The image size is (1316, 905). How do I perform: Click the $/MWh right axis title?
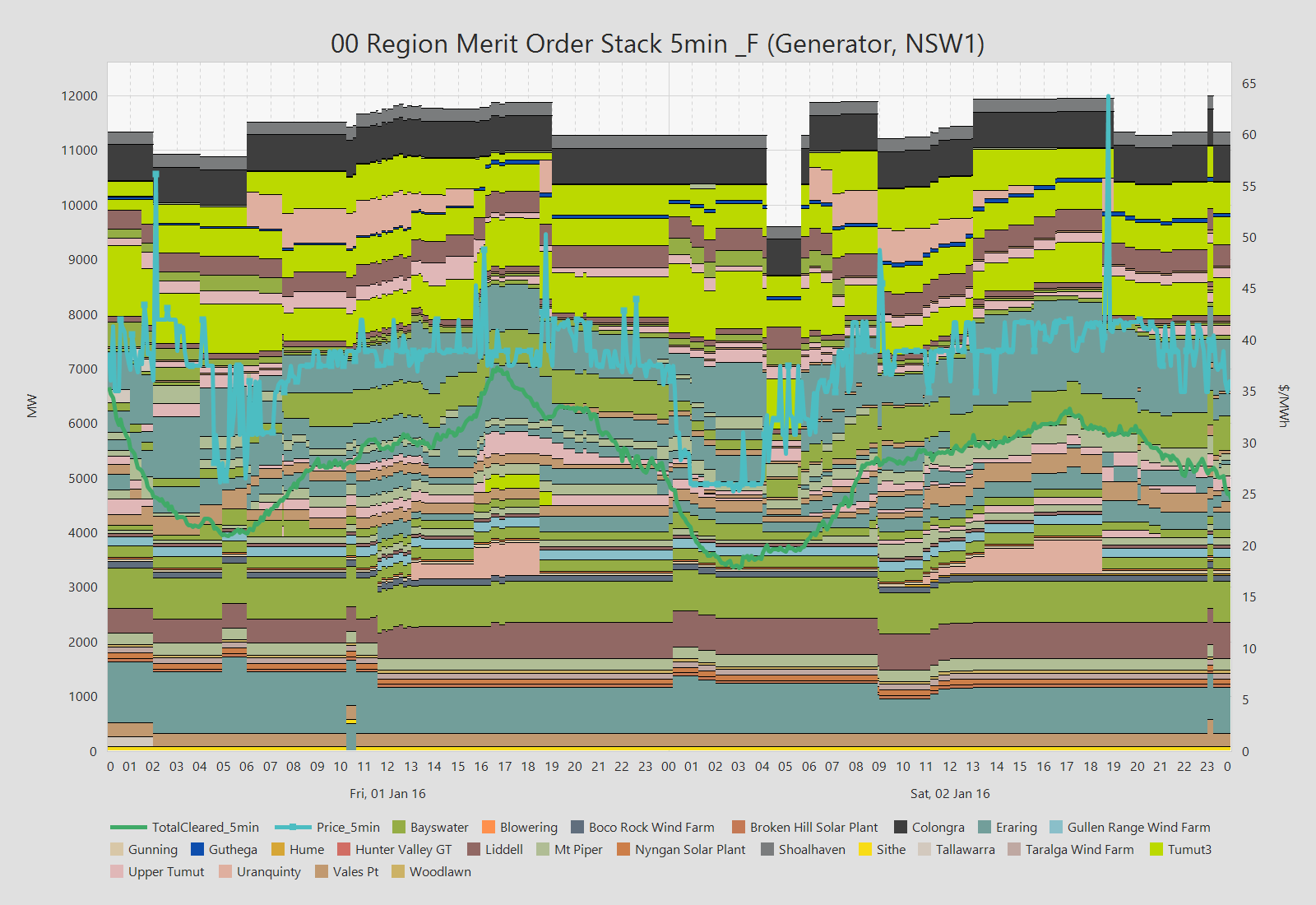tap(1283, 406)
